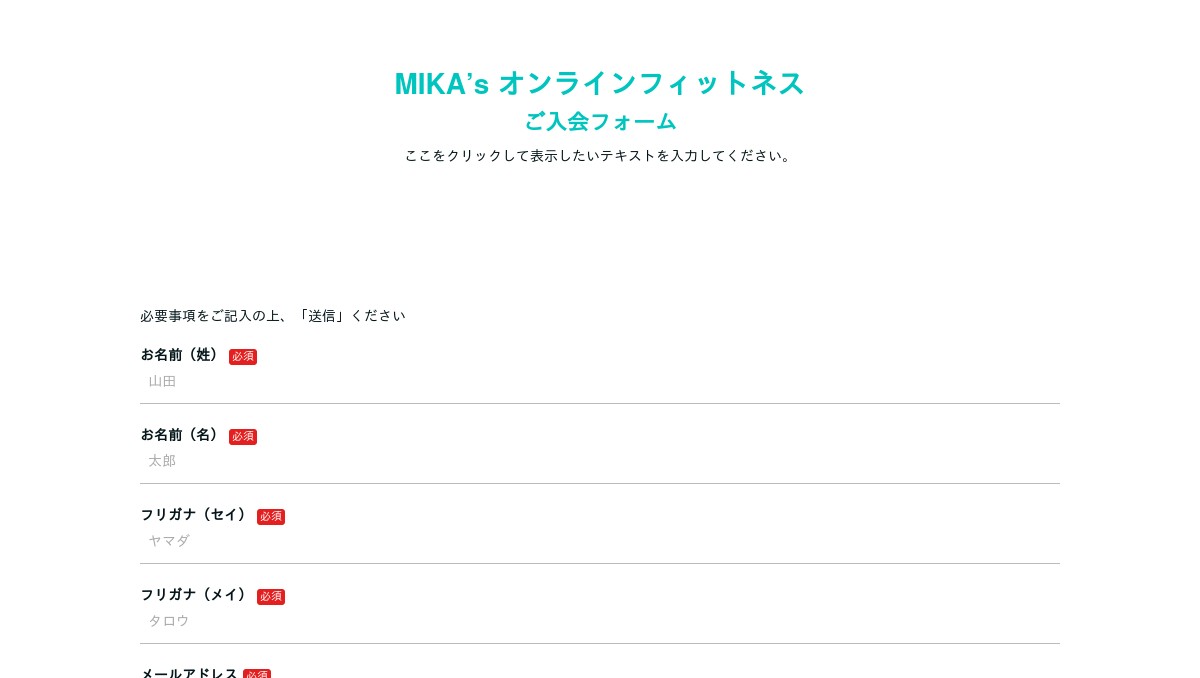Select the ご入会フォーム subtitle heading
The image size is (1200, 678).
coord(600,122)
